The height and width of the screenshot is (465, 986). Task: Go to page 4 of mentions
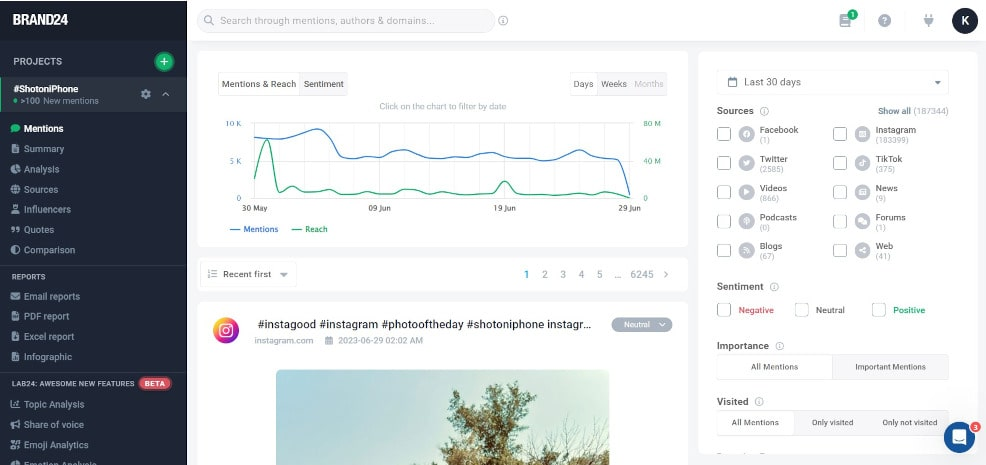pyautogui.click(x=581, y=274)
